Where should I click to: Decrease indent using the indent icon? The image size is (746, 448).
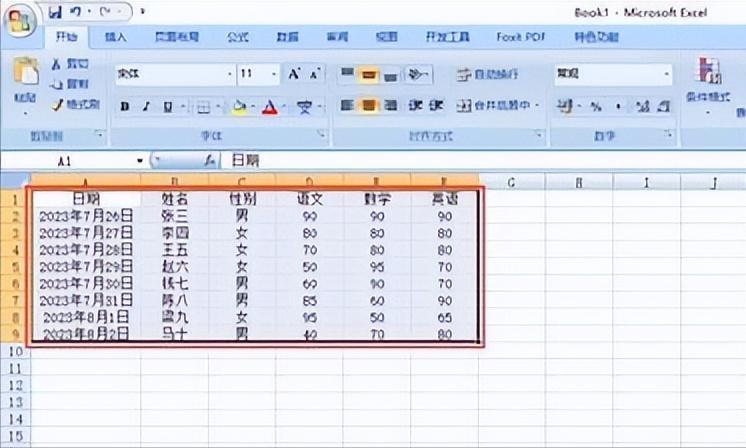415,106
